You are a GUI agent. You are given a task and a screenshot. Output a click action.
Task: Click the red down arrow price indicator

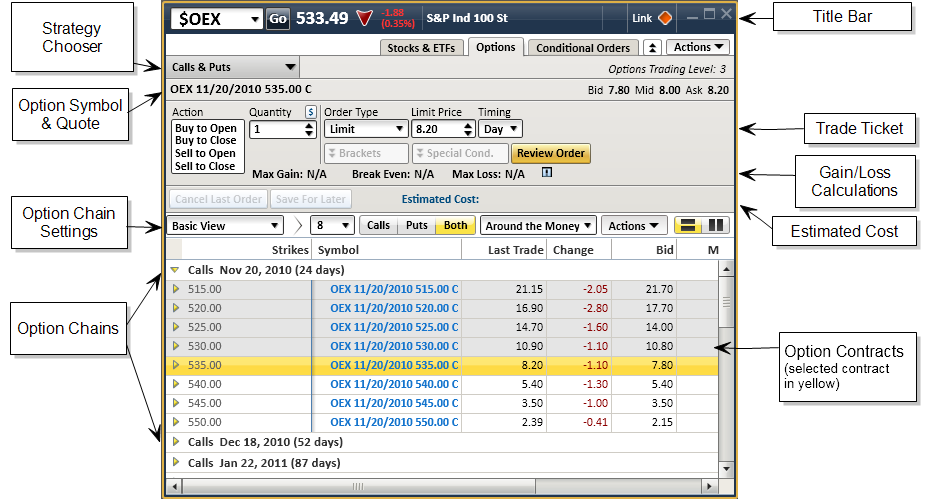(x=364, y=18)
